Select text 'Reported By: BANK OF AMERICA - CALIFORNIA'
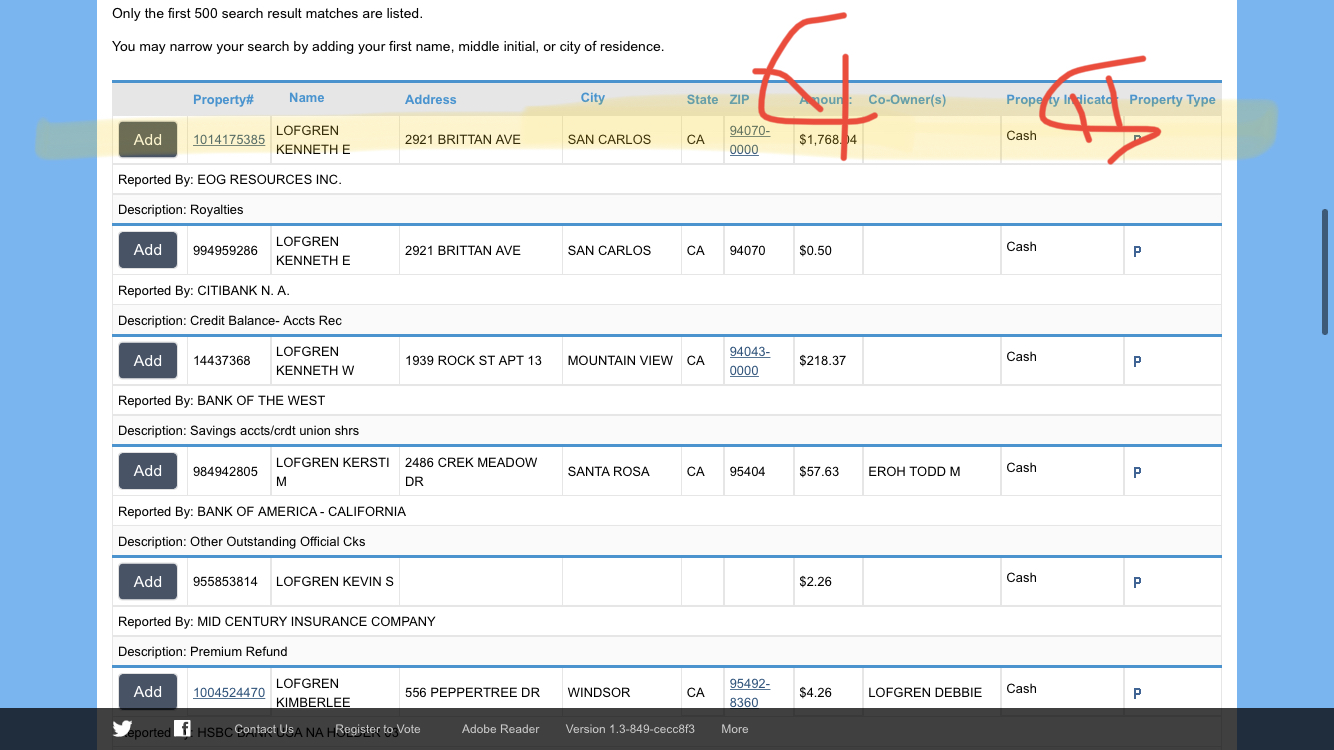 [262, 512]
